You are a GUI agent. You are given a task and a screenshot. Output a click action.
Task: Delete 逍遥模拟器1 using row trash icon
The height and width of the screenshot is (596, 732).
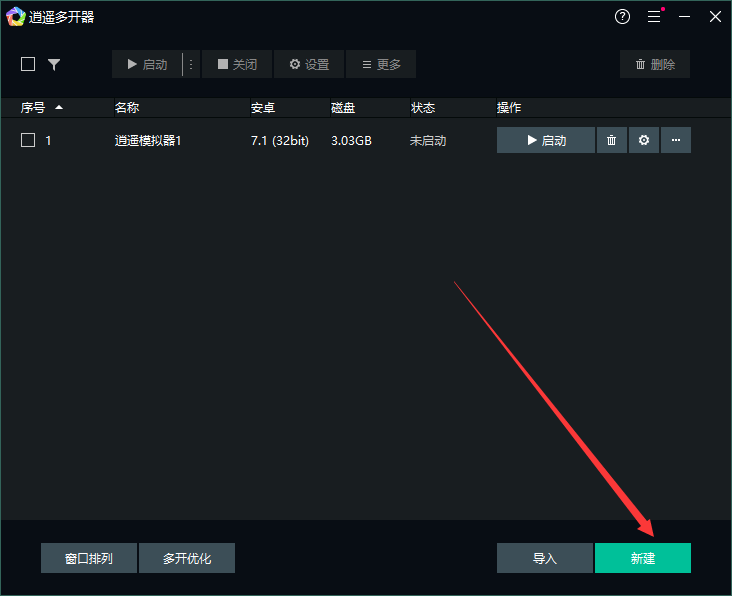(611, 140)
